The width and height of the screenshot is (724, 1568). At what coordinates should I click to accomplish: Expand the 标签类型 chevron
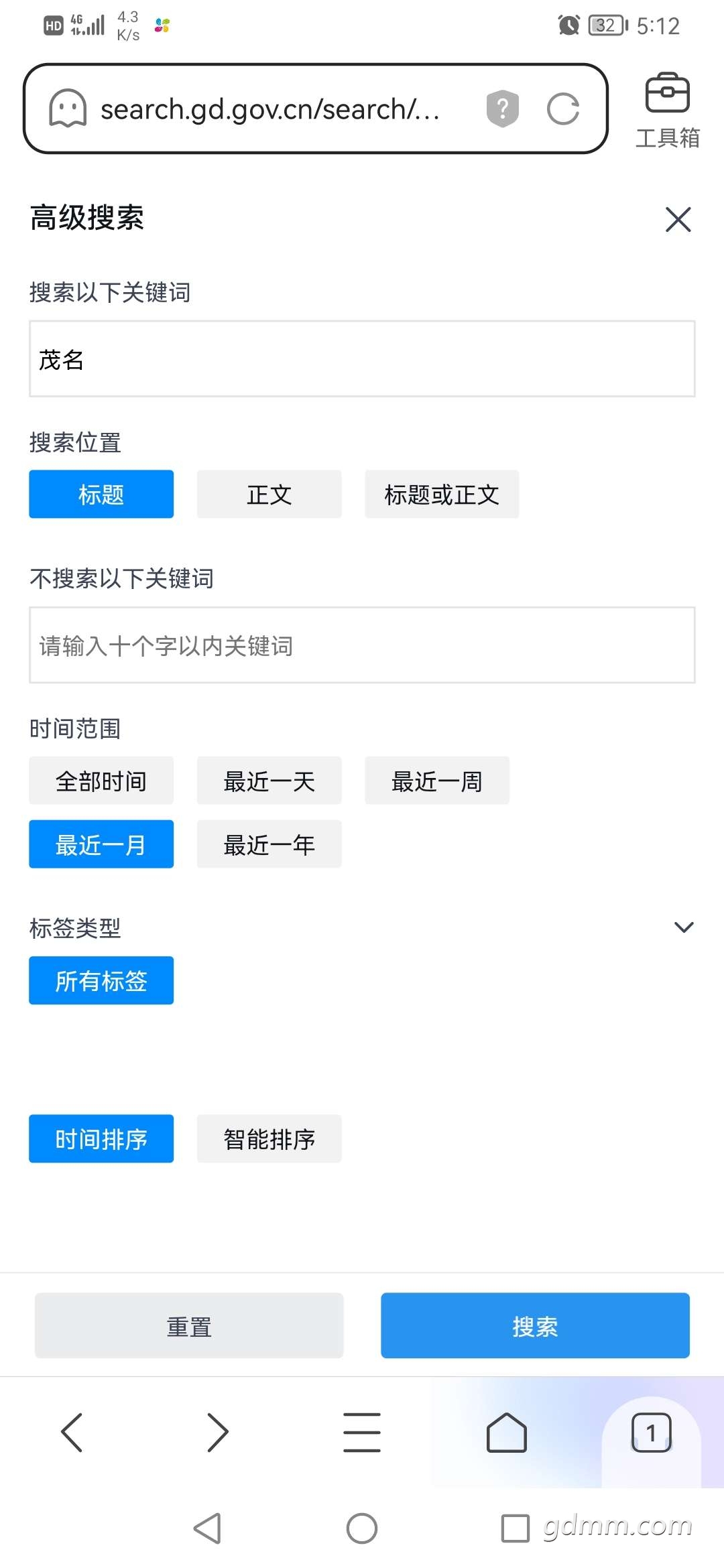pyautogui.click(x=684, y=927)
